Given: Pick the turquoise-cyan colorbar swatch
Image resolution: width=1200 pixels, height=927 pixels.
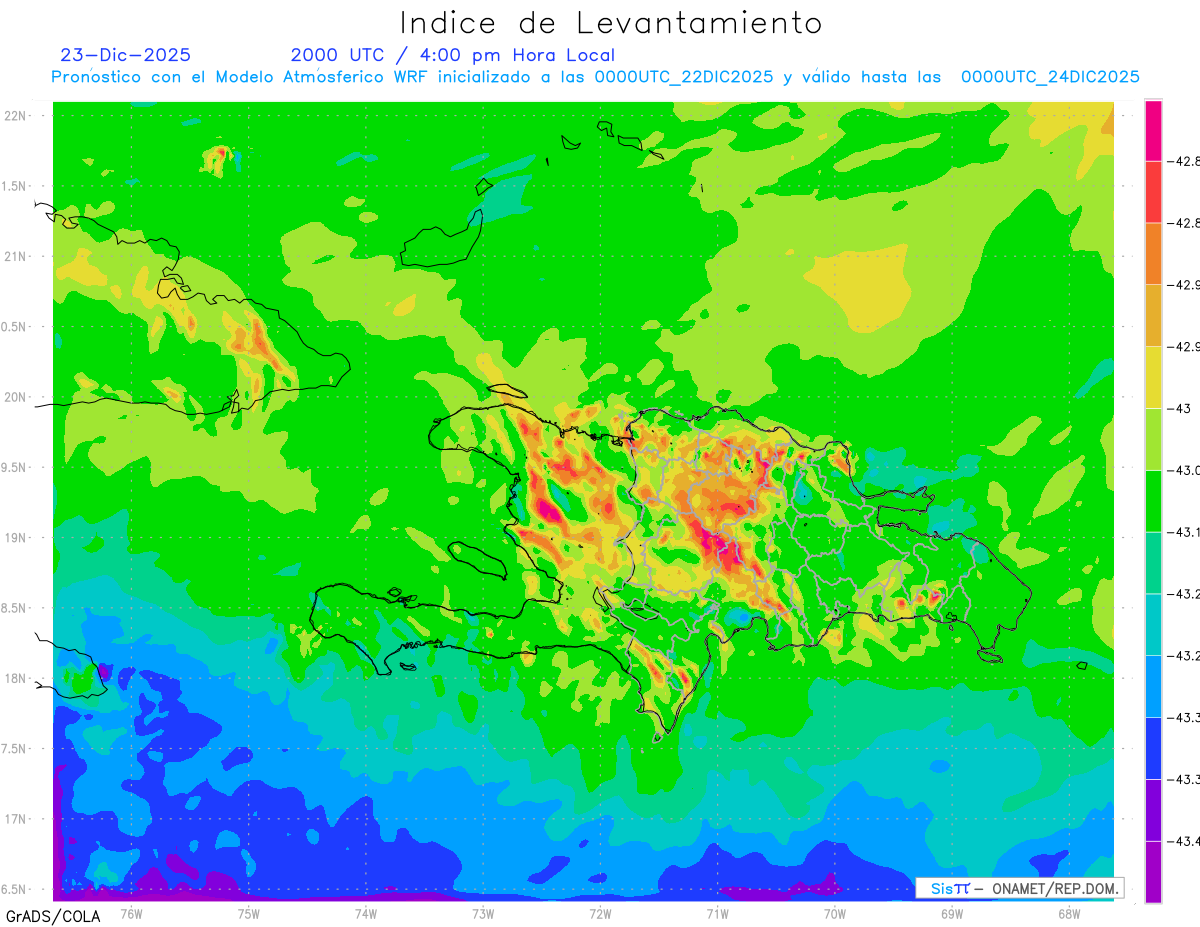Looking at the screenshot, I should point(1153,625).
